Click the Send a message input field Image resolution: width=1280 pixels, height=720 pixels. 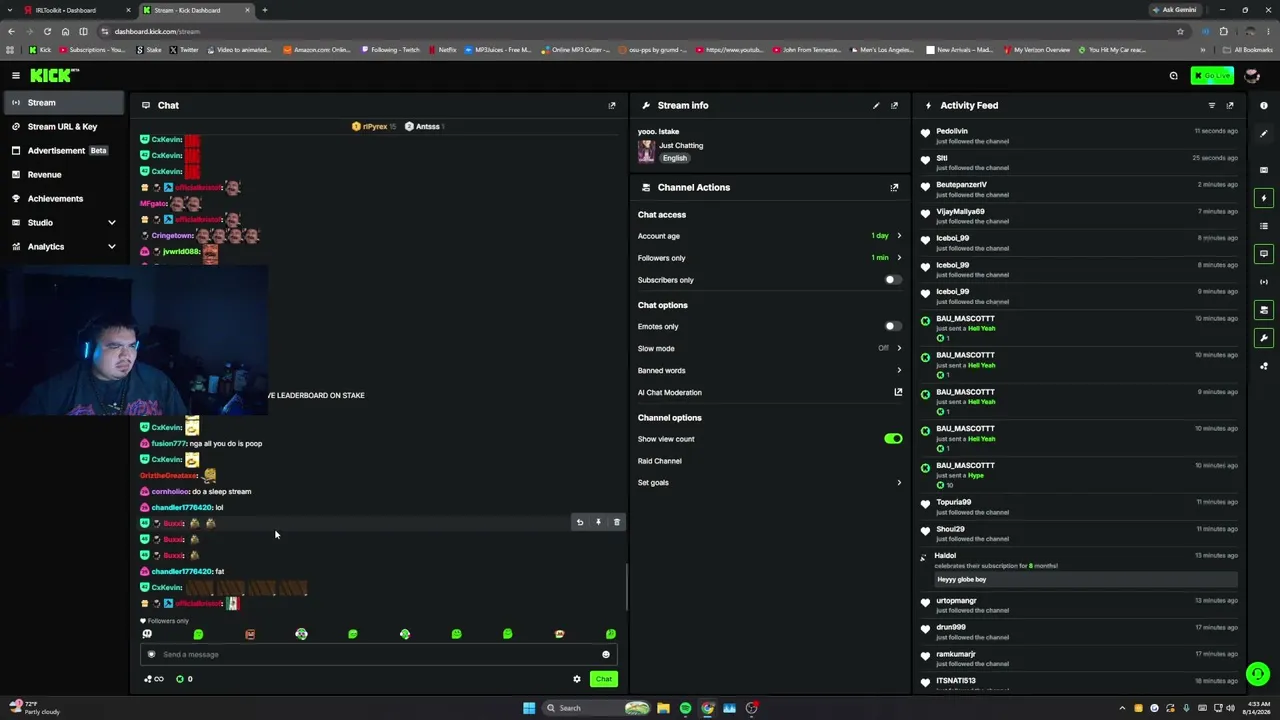[x=378, y=654]
